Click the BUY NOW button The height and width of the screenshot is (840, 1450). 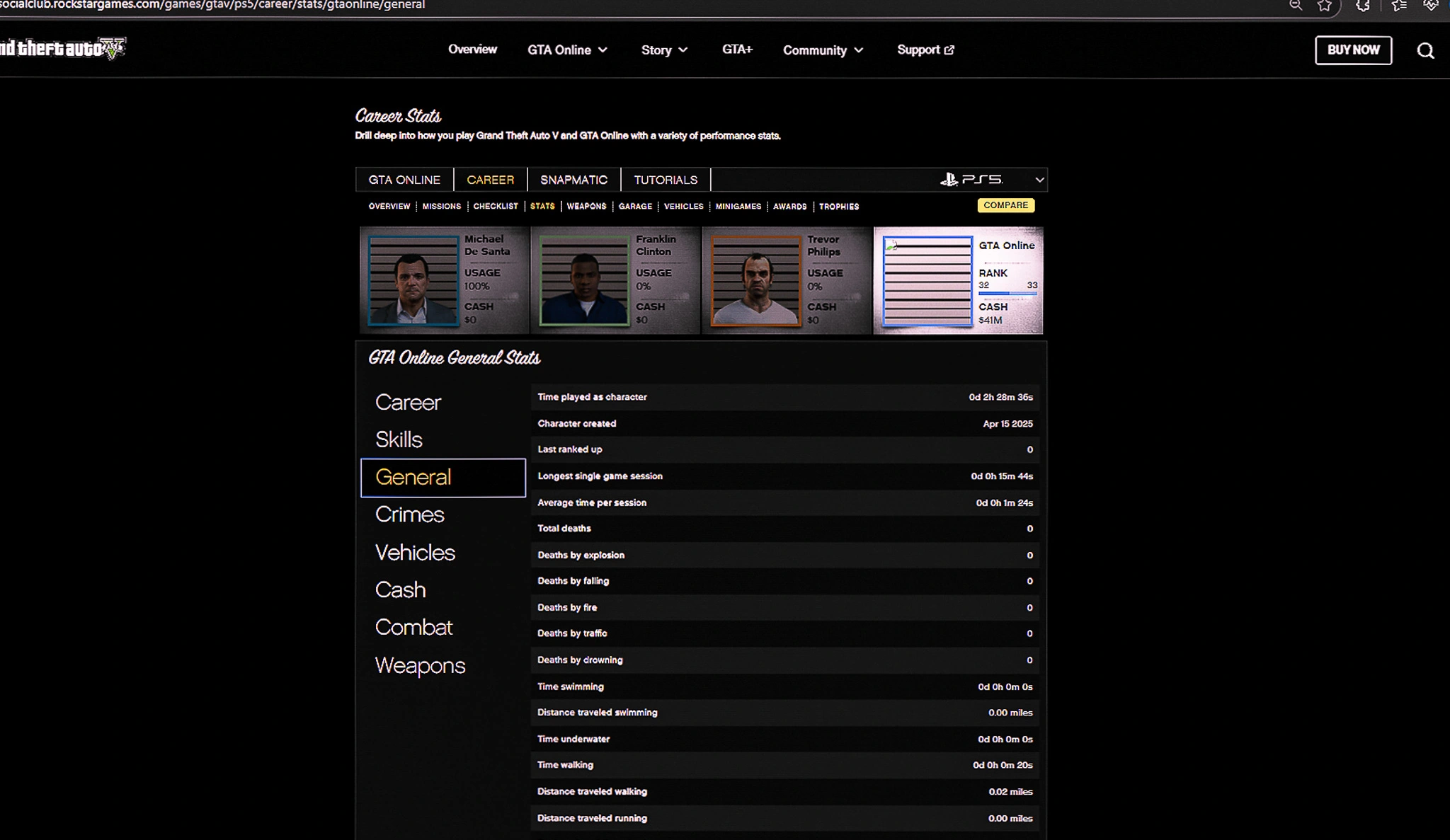[x=1353, y=50]
